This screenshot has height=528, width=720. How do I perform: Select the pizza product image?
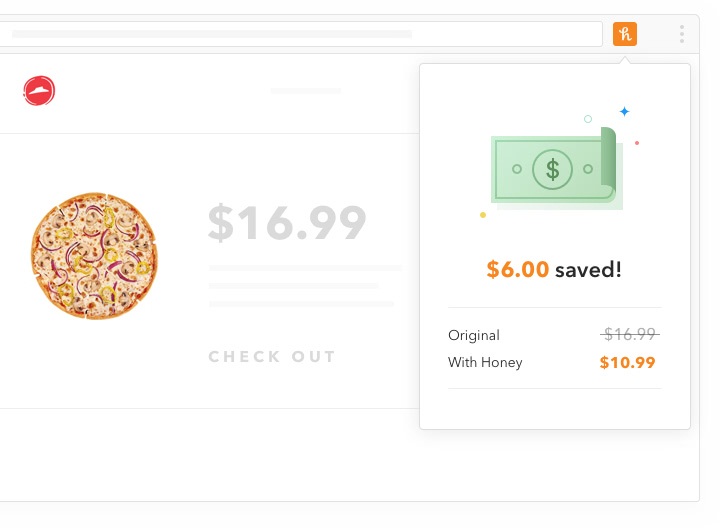tap(94, 257)
